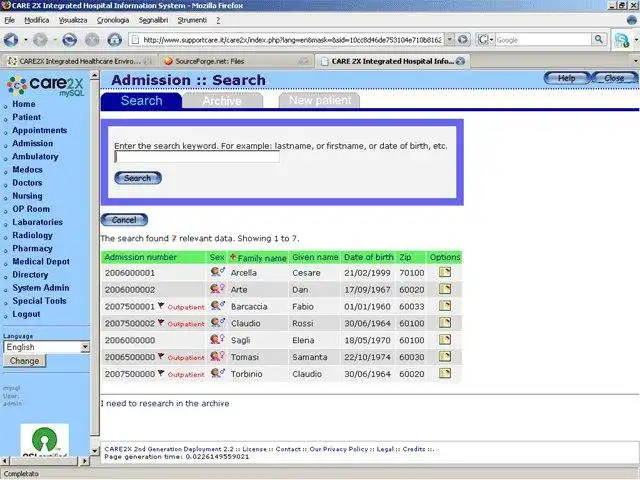640x480 pixels.
Task: Reload the page with the refresh icon
Action: coord(70,40)
